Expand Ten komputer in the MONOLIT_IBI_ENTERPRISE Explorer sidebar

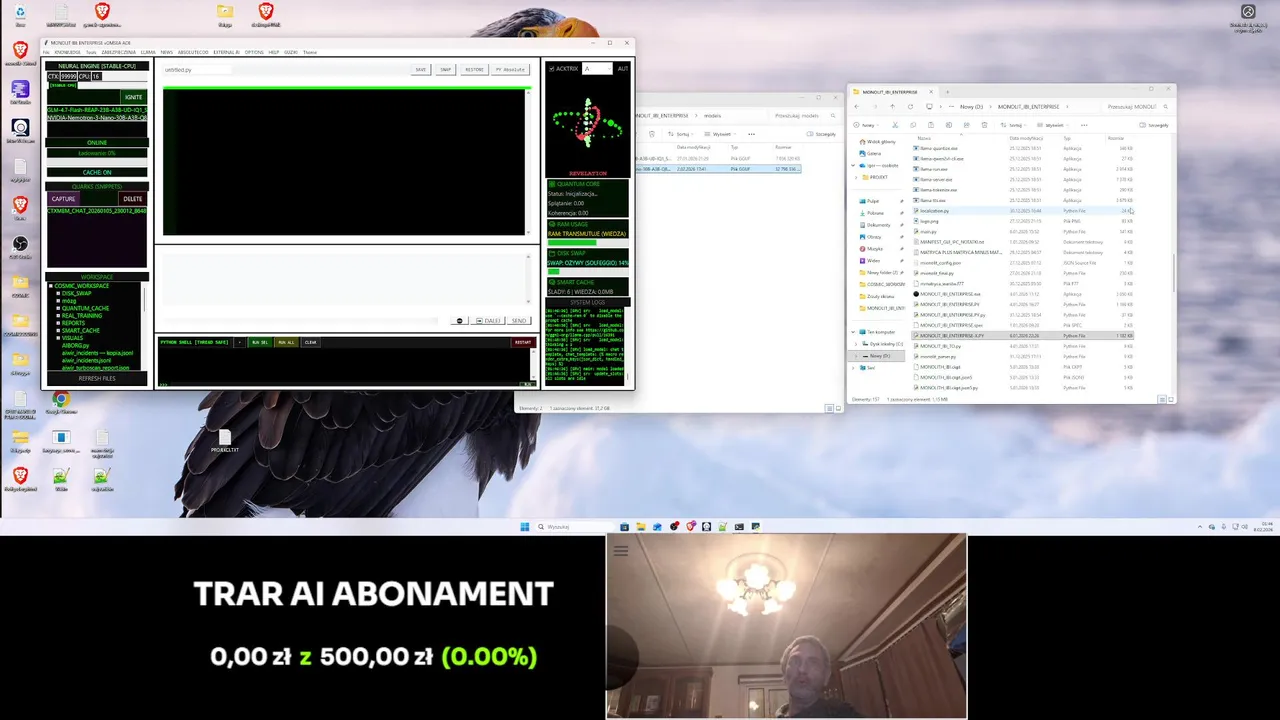click(x=853, y=332)
